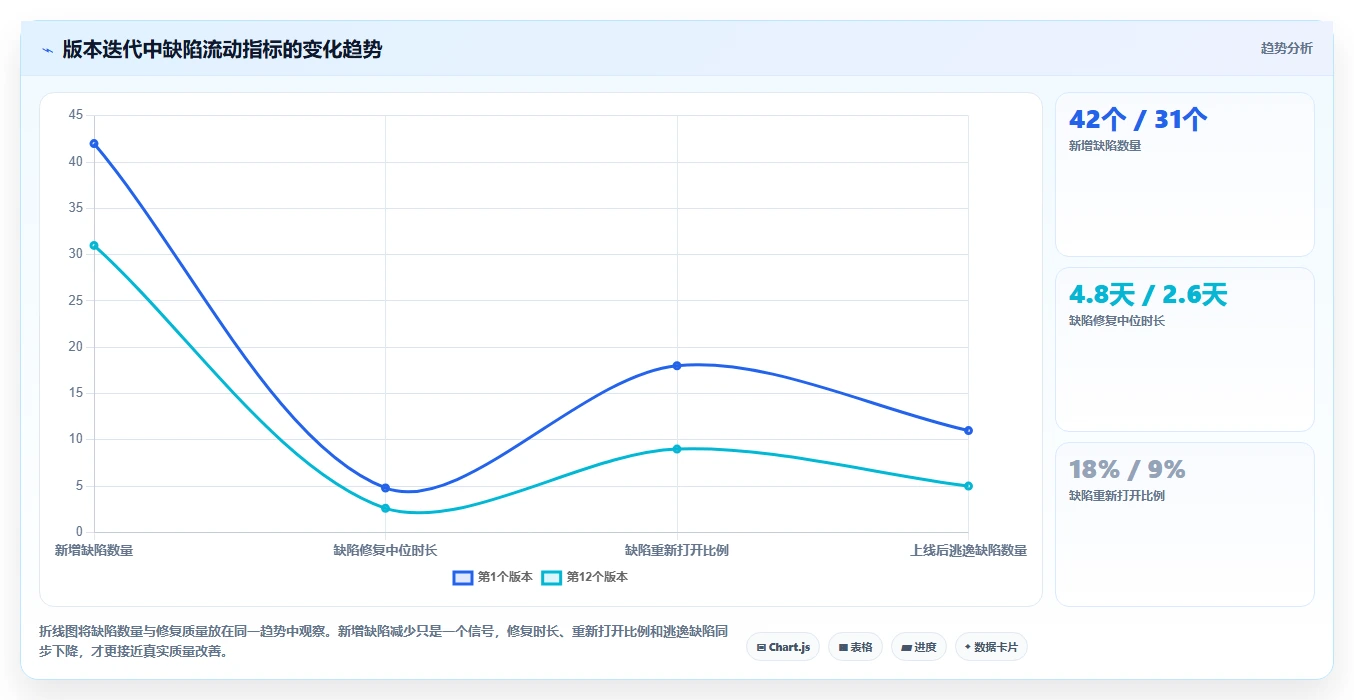
Task: Open the 18% / 9% stat card
Action: pyautogui.click(x=1185, y=524)
